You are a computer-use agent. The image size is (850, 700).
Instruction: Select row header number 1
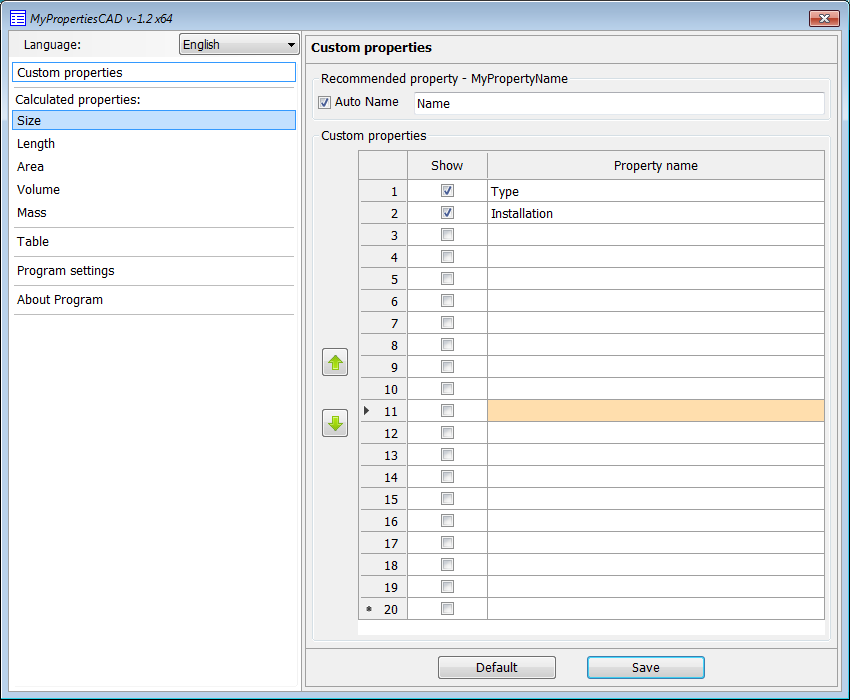[x=383, y=191]
